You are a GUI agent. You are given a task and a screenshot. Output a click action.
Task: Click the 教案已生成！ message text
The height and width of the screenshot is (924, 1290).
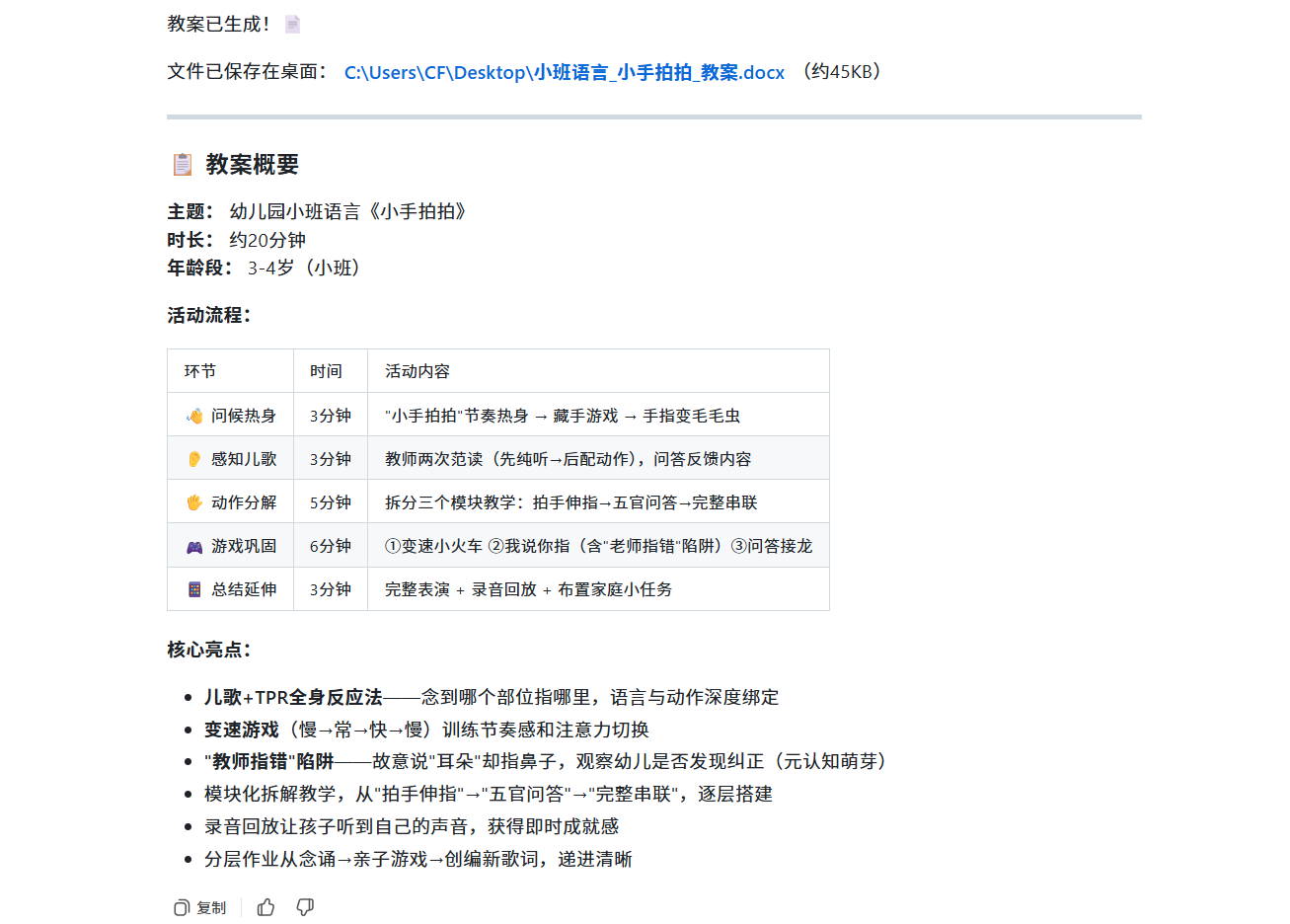219,24
